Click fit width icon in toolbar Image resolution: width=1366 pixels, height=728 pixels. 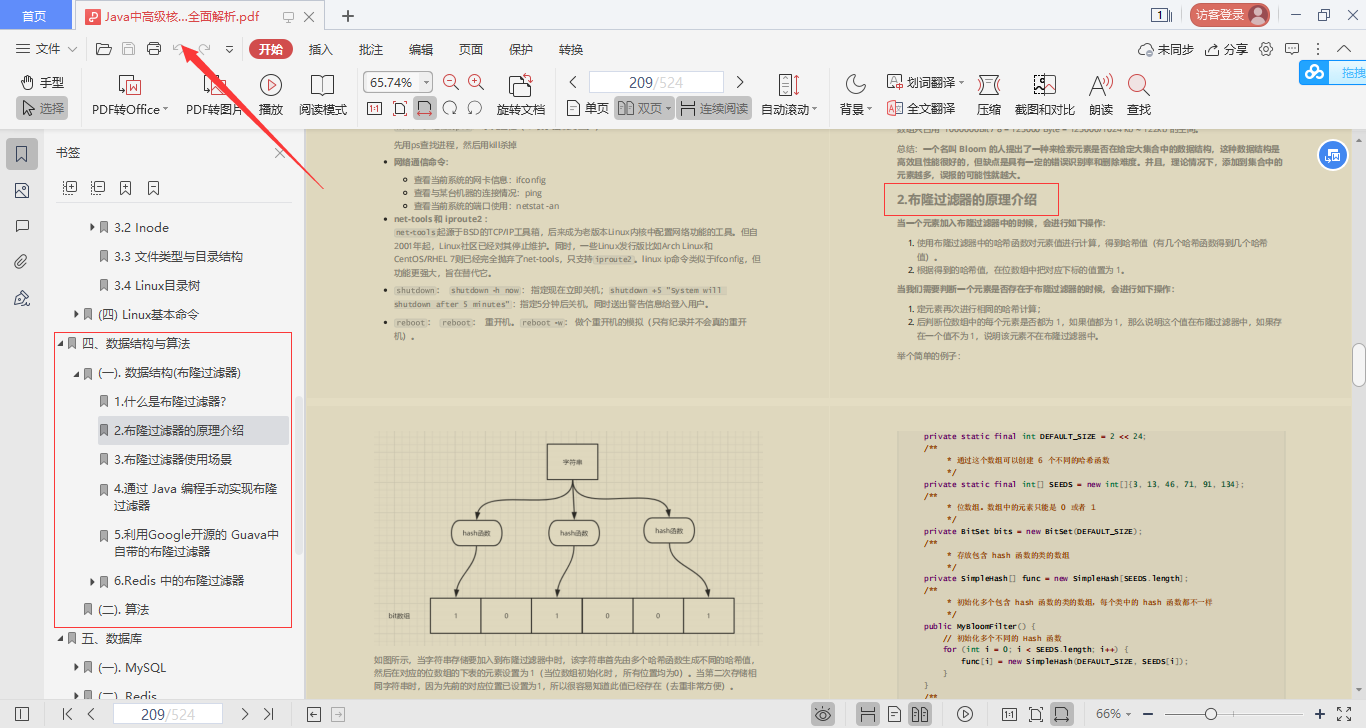[425, 108]
